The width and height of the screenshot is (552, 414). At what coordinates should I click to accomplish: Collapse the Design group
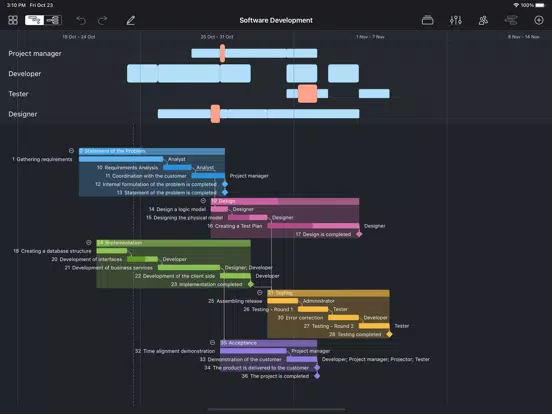[x=203, y=201]
